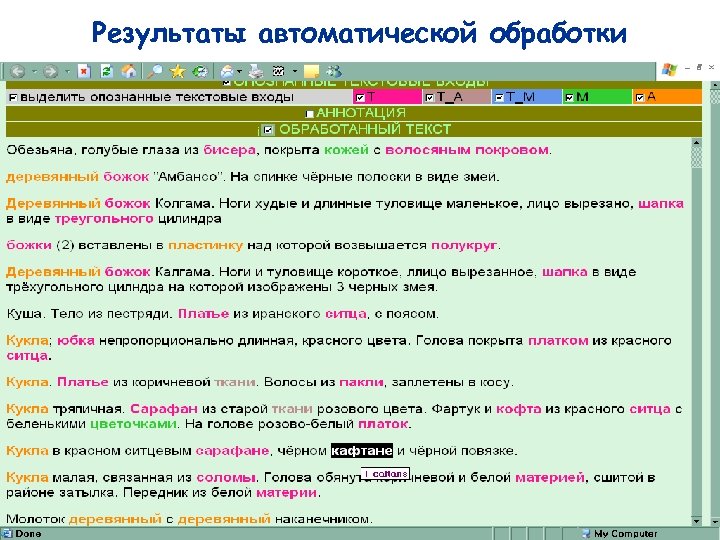Click the word 'платком'

pyautogui.click(x=558, y=341)
